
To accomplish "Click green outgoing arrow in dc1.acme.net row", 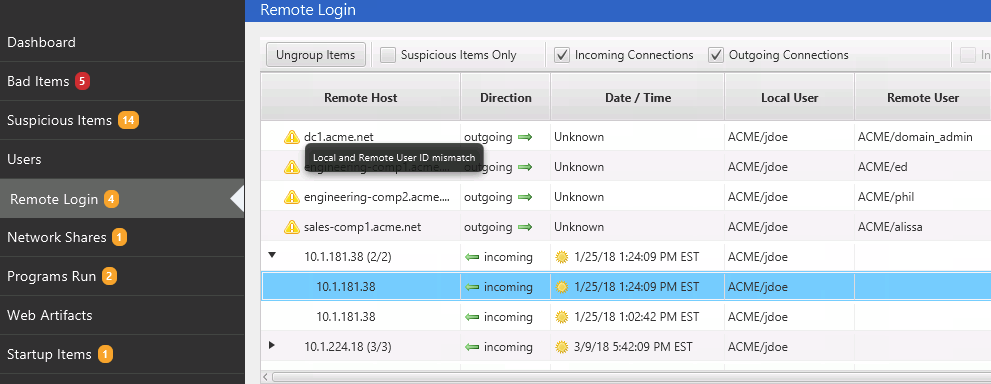I will pos(525,137).
